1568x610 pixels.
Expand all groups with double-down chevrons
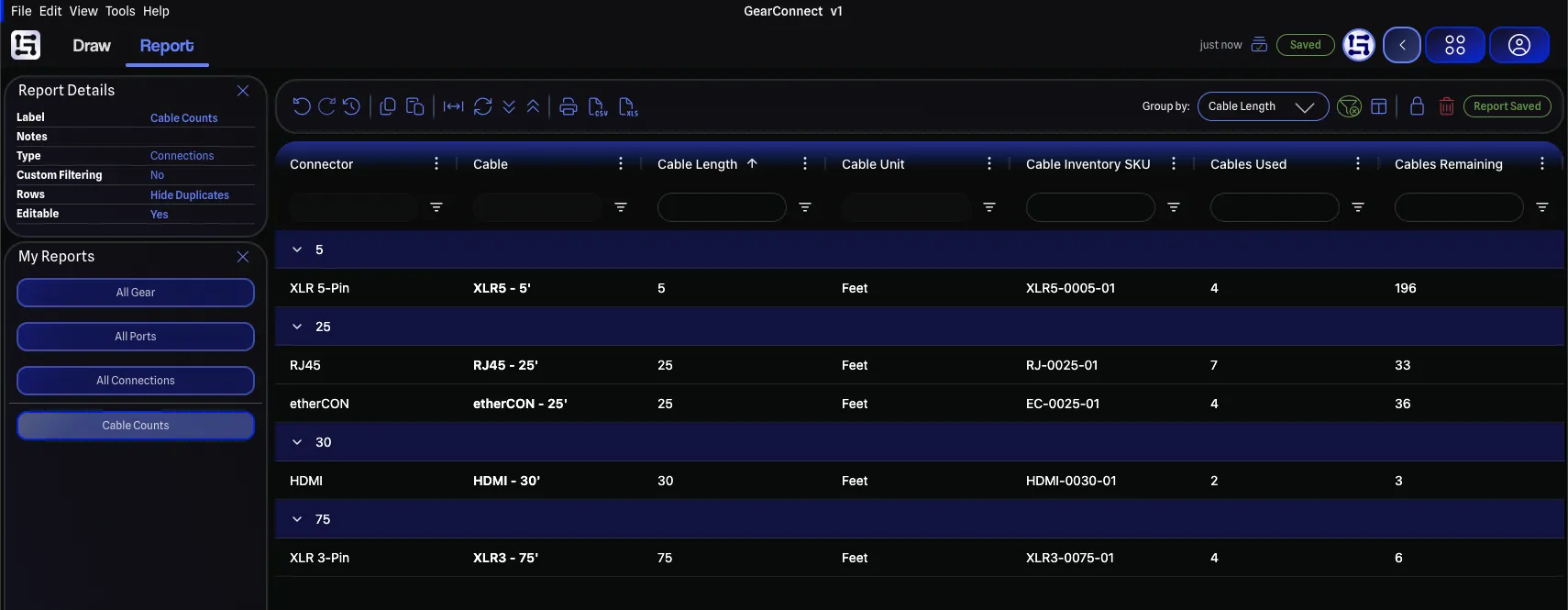click(x=509, y=106)
